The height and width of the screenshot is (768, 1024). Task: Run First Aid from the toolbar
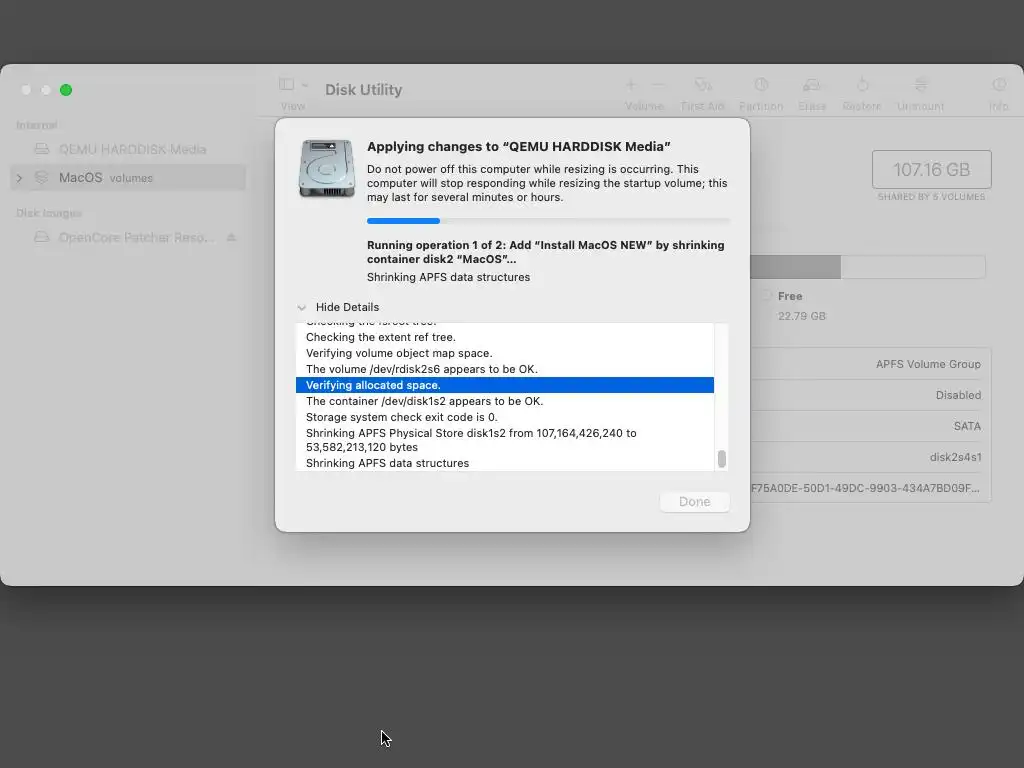(x=703, y=85)
